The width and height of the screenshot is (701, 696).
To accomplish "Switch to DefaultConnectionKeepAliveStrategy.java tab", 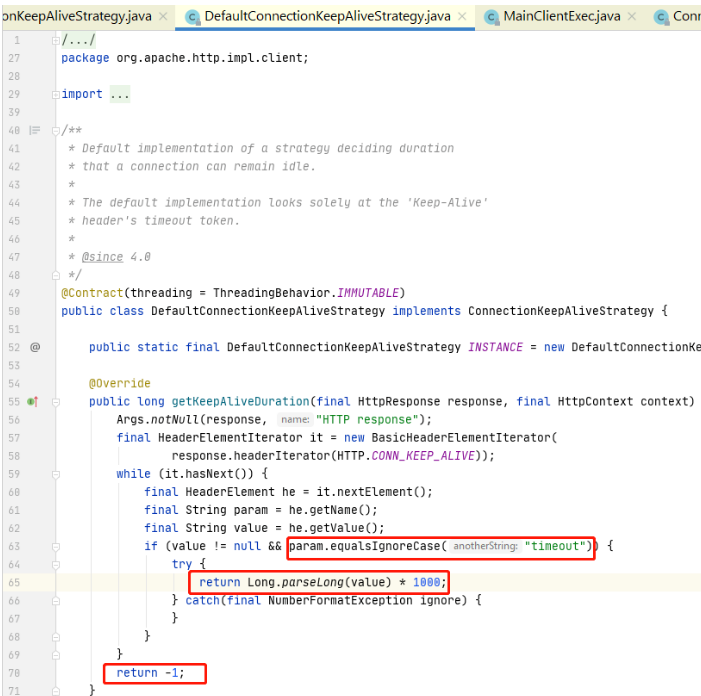I will [327, 17].
